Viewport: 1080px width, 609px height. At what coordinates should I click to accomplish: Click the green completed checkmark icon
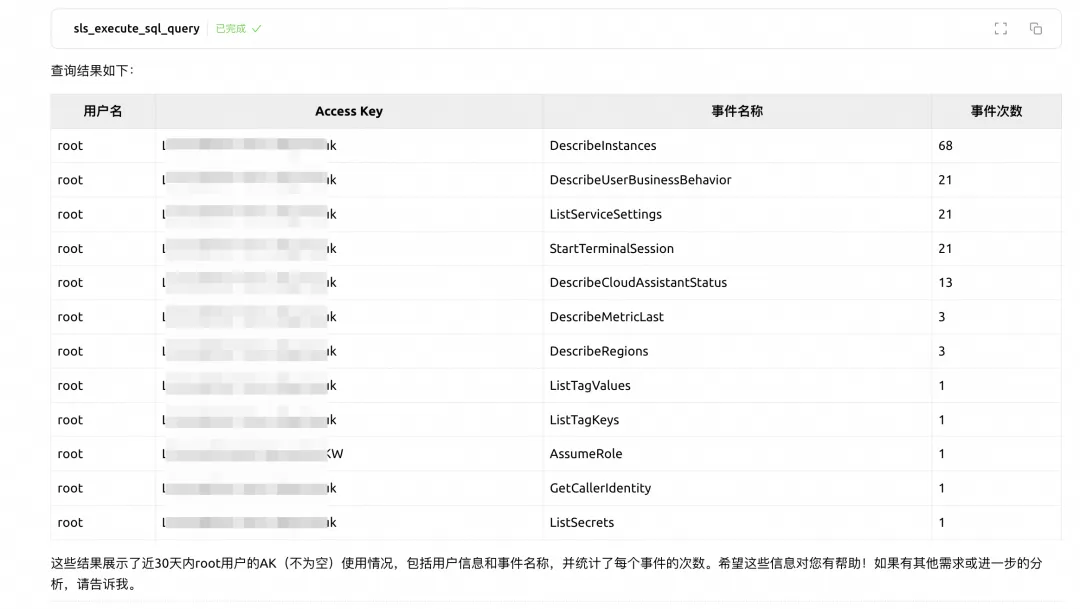click(x=257, y=29)
